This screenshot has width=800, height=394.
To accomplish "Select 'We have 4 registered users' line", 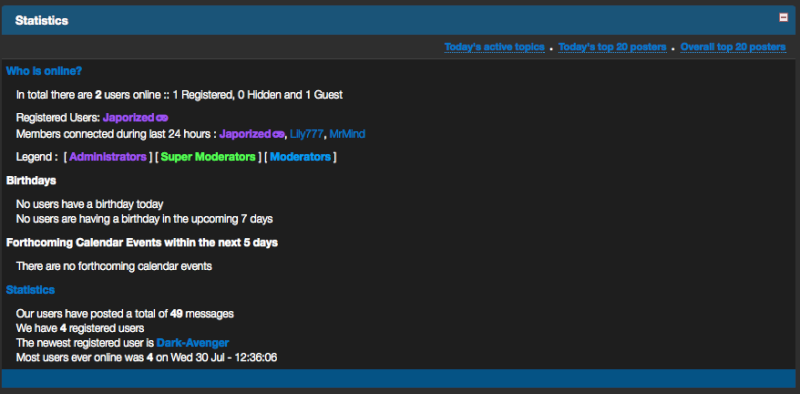I will pyautogui.click(x=80, y=328).
